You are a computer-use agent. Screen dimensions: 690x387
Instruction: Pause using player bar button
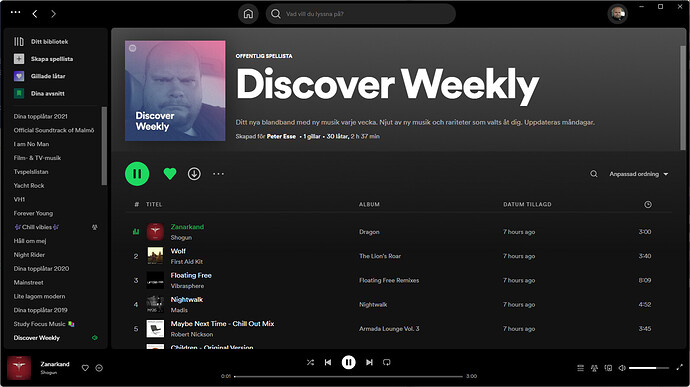(349, 362)
